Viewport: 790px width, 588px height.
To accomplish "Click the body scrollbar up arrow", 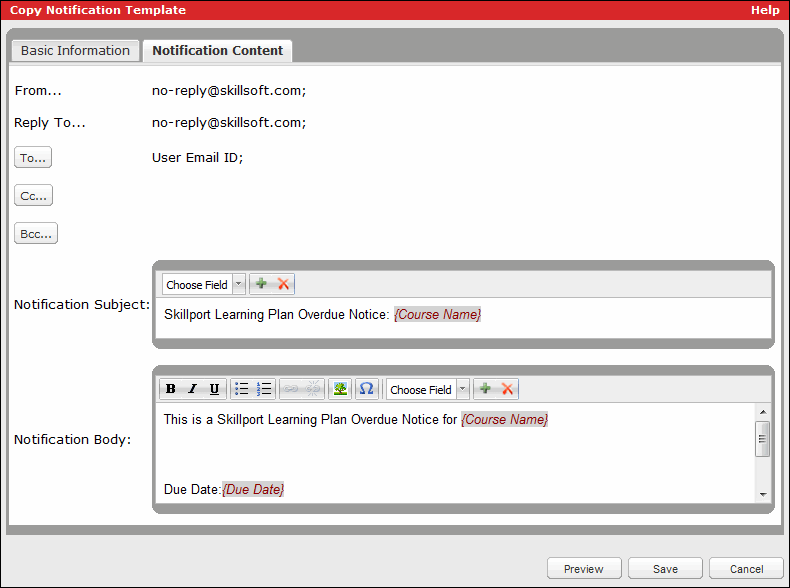I will coord(763,412).
